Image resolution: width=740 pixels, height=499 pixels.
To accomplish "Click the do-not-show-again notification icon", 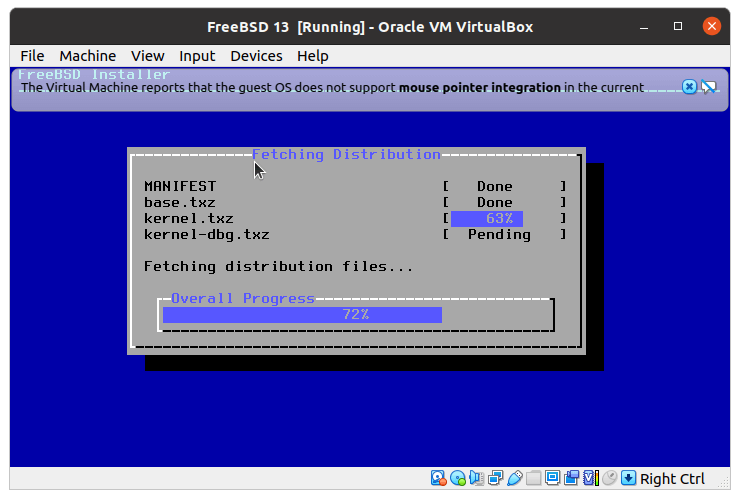I will coord(709,87).
